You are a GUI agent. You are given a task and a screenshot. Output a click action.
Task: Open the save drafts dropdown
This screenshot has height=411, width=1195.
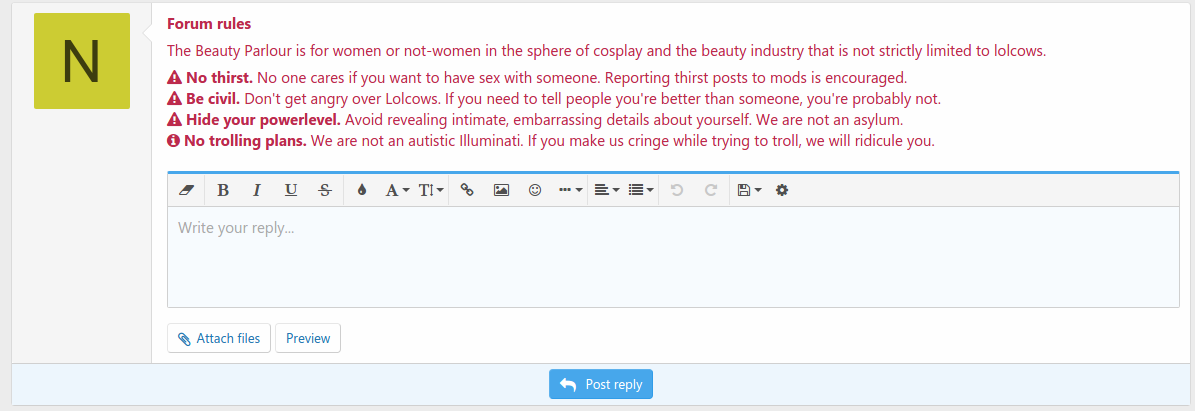[749, 191]
